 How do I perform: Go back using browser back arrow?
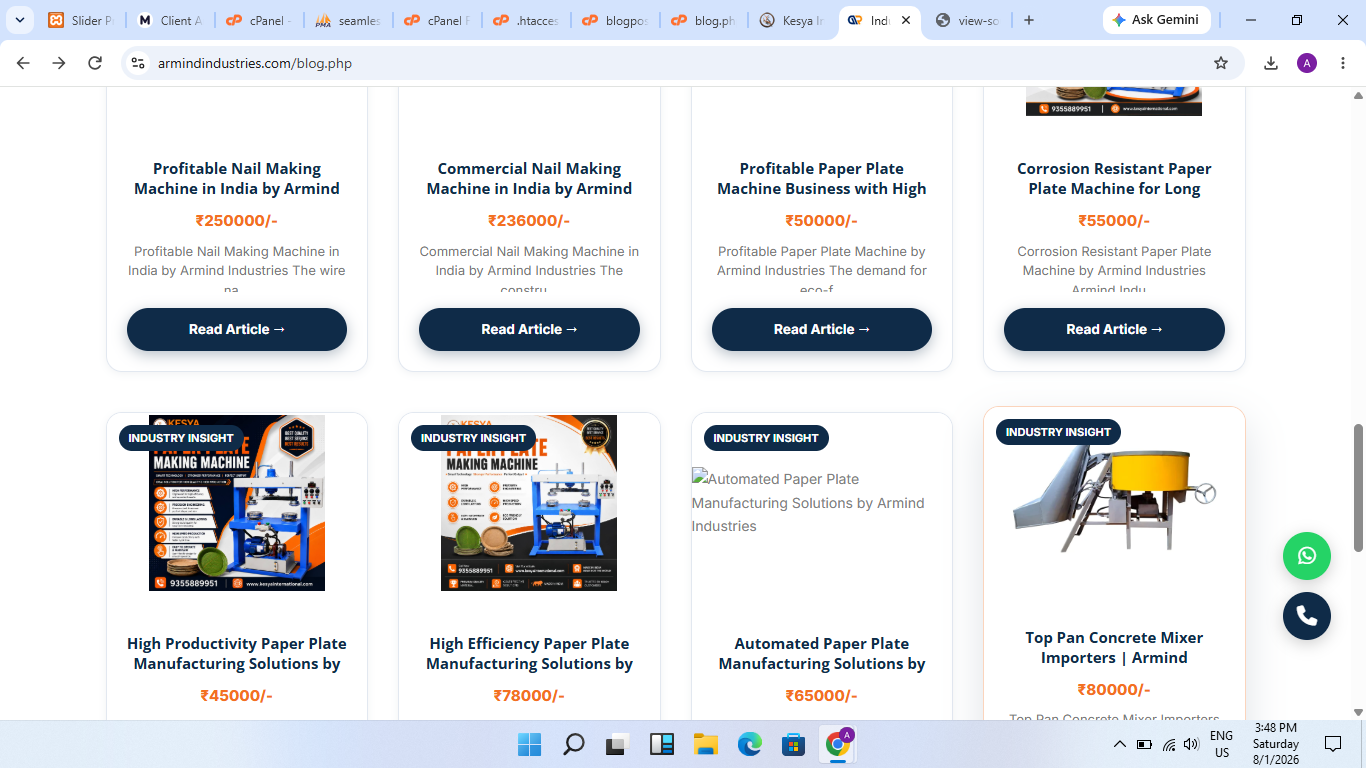(23, 63)
